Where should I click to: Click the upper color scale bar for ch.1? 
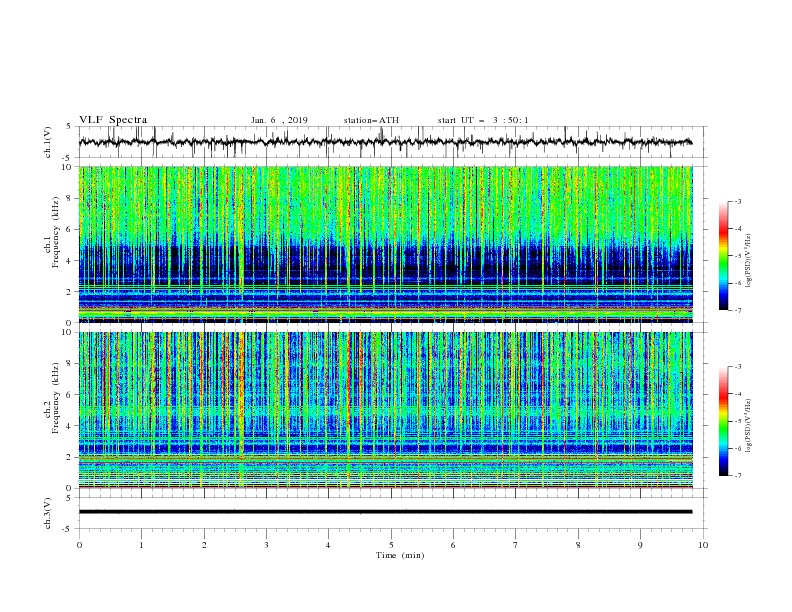[x=723, y=256]
